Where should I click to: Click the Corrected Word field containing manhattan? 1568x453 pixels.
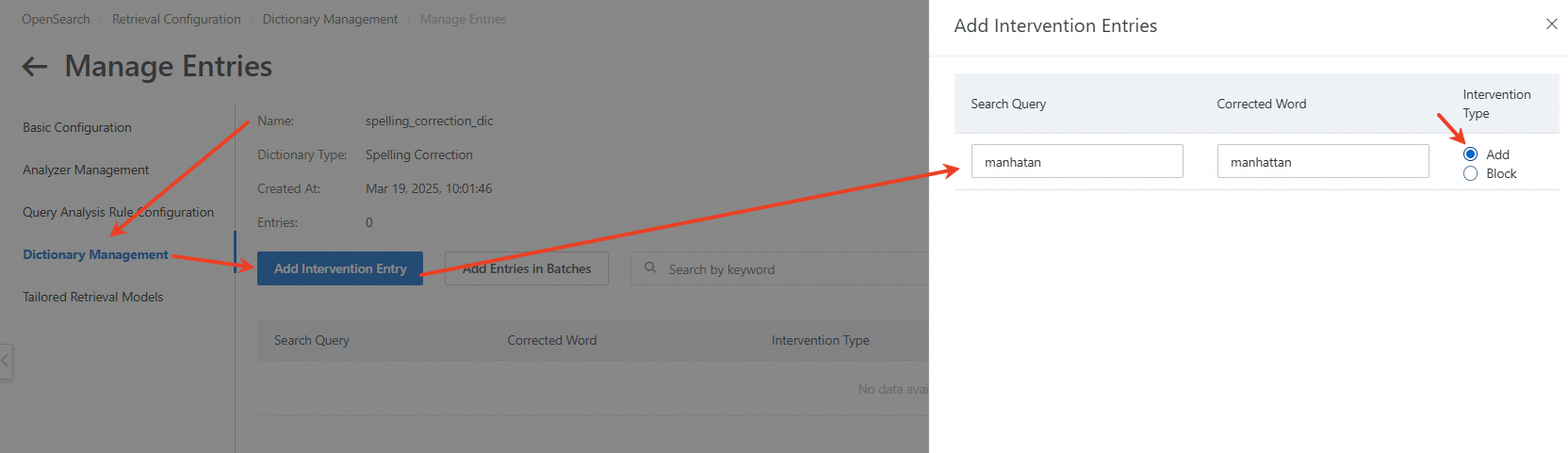(x=1323, y=161)
